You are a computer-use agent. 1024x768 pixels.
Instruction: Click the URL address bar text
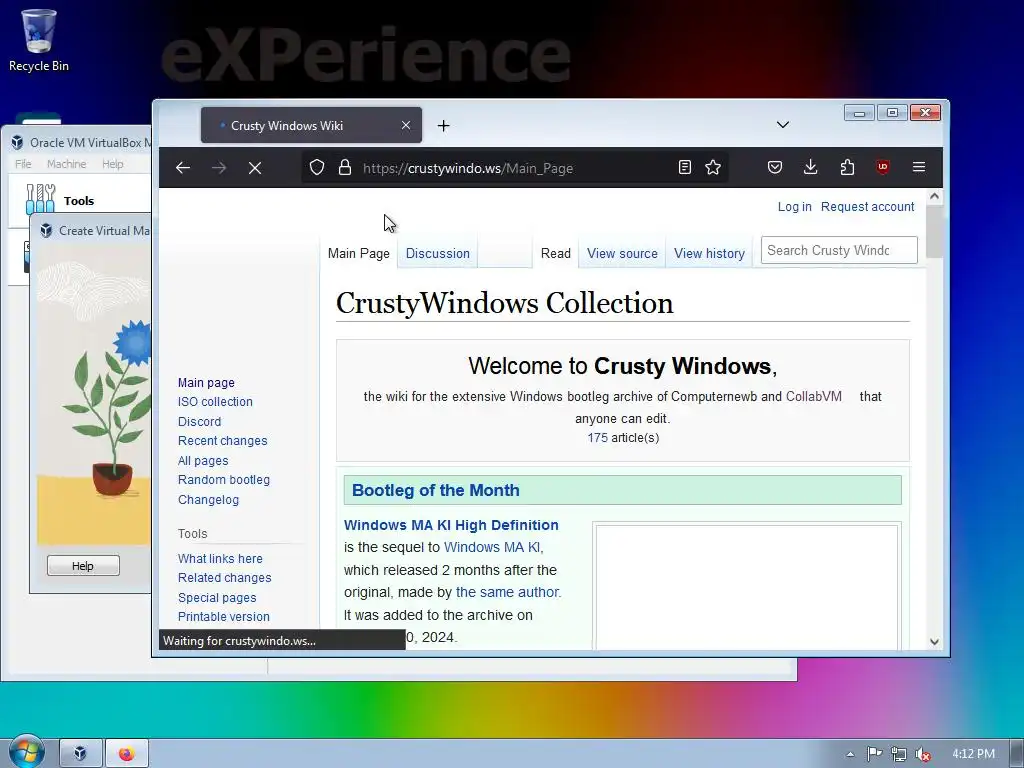point(468,168)
